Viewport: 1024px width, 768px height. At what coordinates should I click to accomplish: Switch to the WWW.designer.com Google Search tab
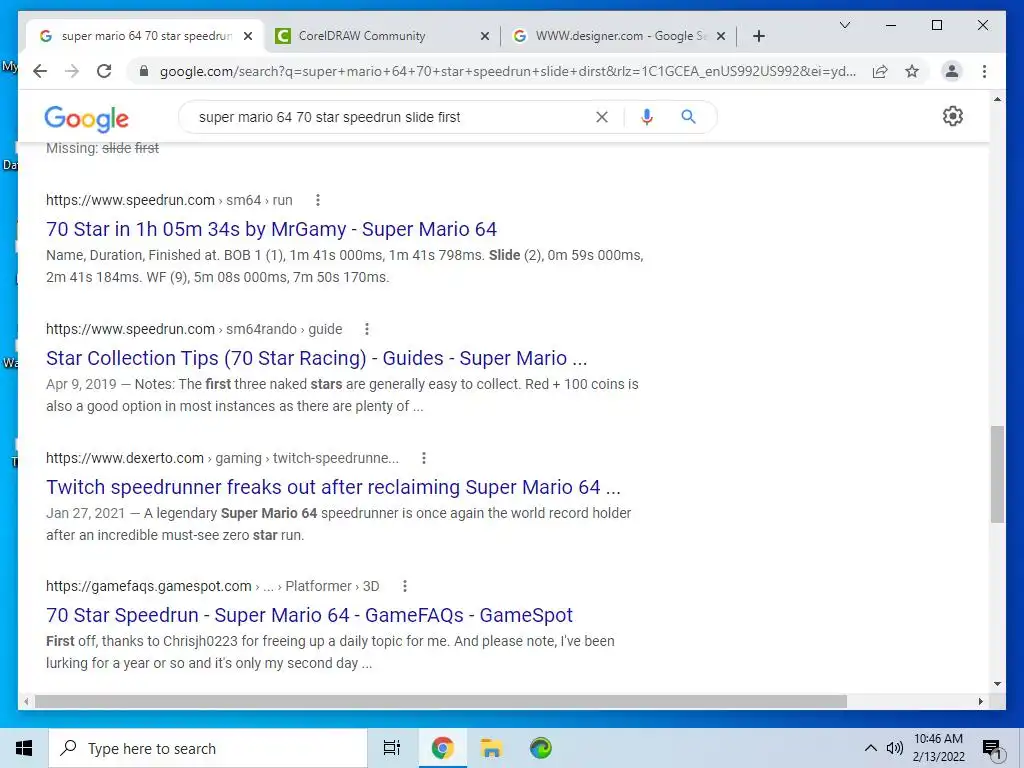(x=617, y=36)
